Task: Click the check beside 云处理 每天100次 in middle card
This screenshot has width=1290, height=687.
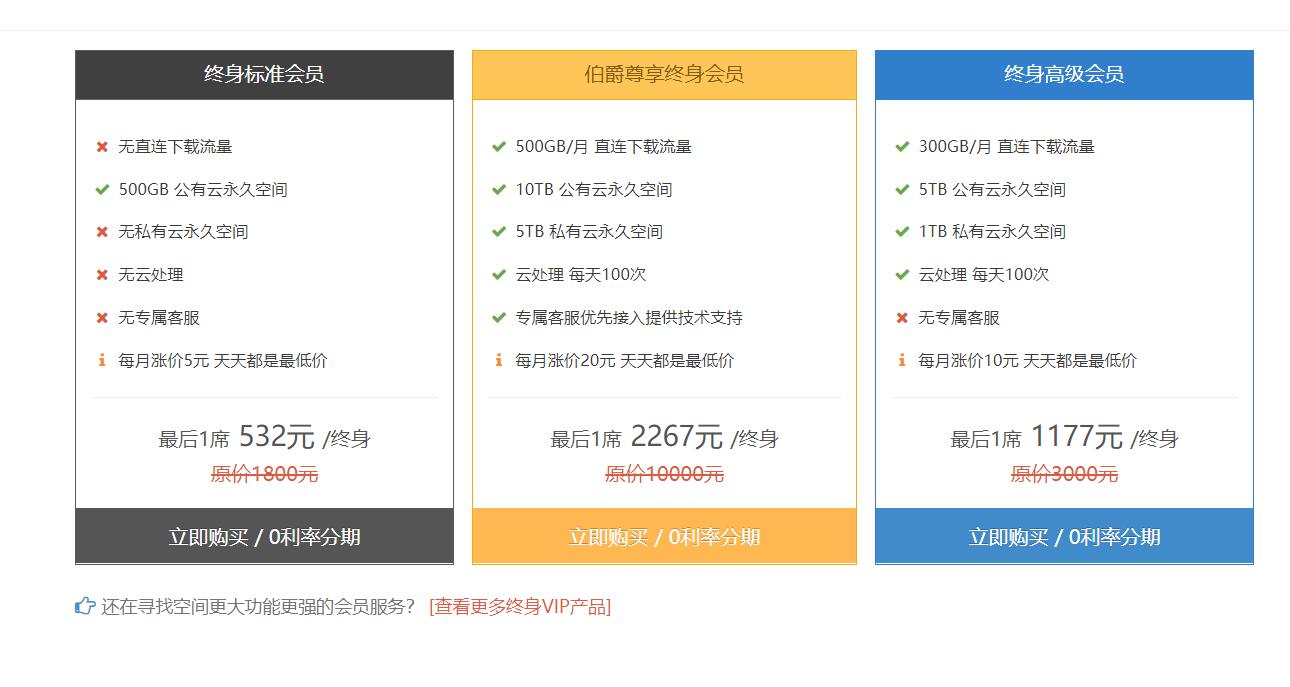Action: 498,274
